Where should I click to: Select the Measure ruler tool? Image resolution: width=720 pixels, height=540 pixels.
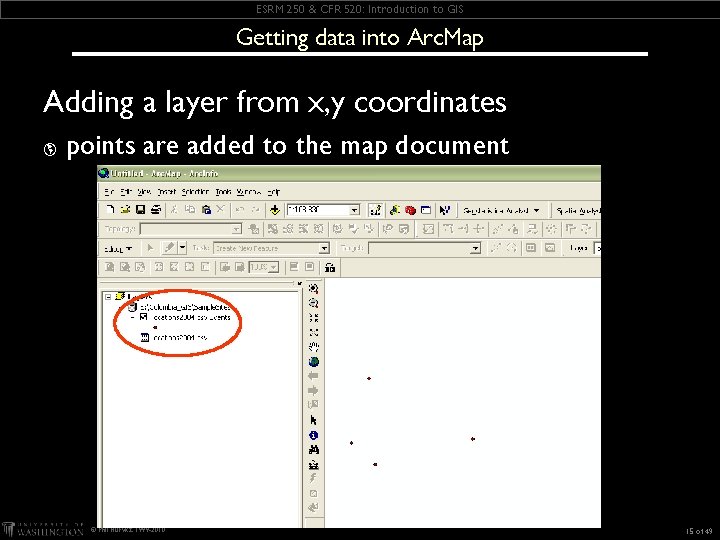click(x=314, y=464)
